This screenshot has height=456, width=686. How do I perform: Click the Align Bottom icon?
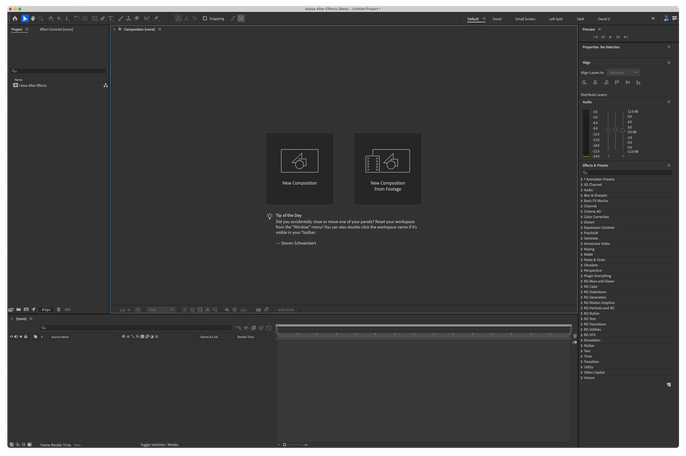[x=638, y=82]
